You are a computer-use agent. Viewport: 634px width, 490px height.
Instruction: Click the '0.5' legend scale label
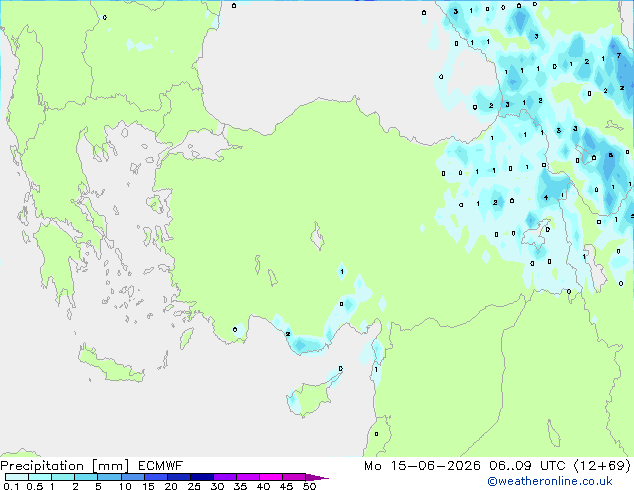[34, 486]
